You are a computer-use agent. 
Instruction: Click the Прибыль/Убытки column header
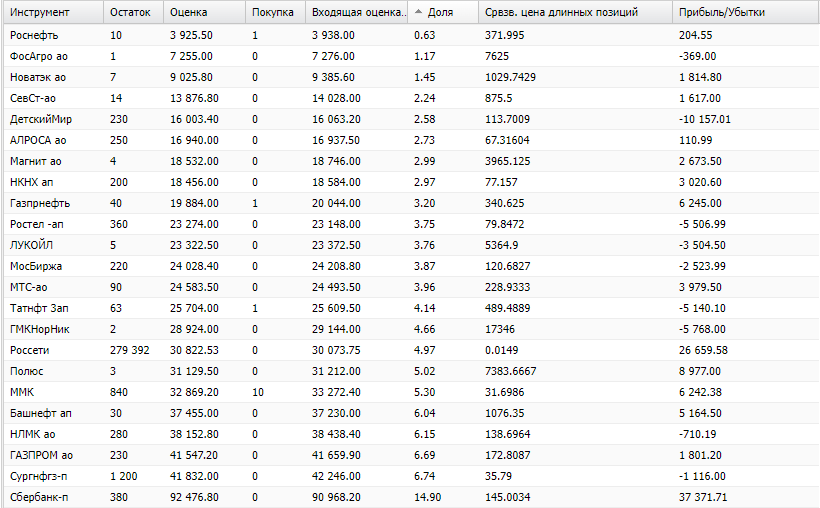(x=745, y=12)
